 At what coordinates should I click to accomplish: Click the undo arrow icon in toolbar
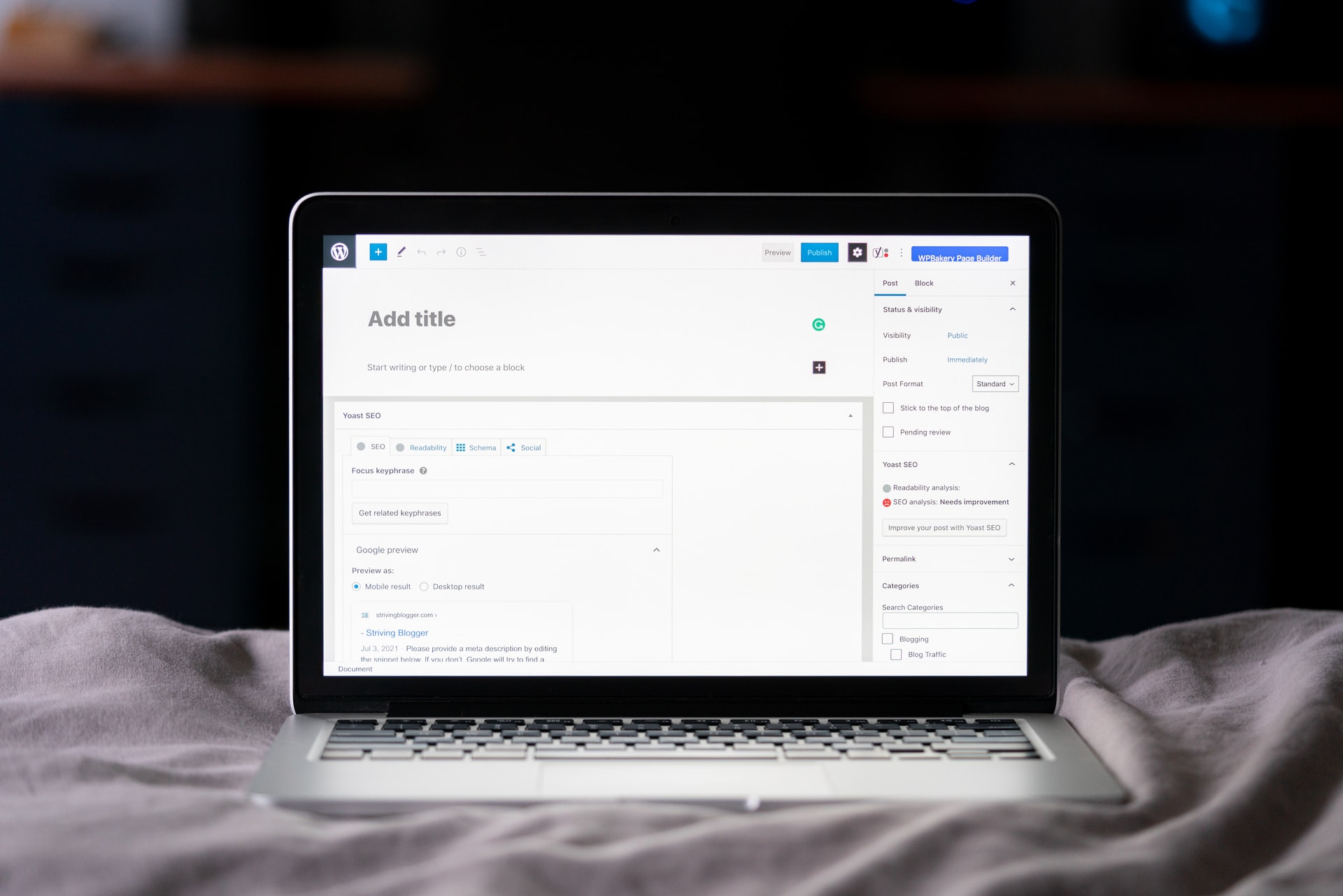[x=420, y=252]
